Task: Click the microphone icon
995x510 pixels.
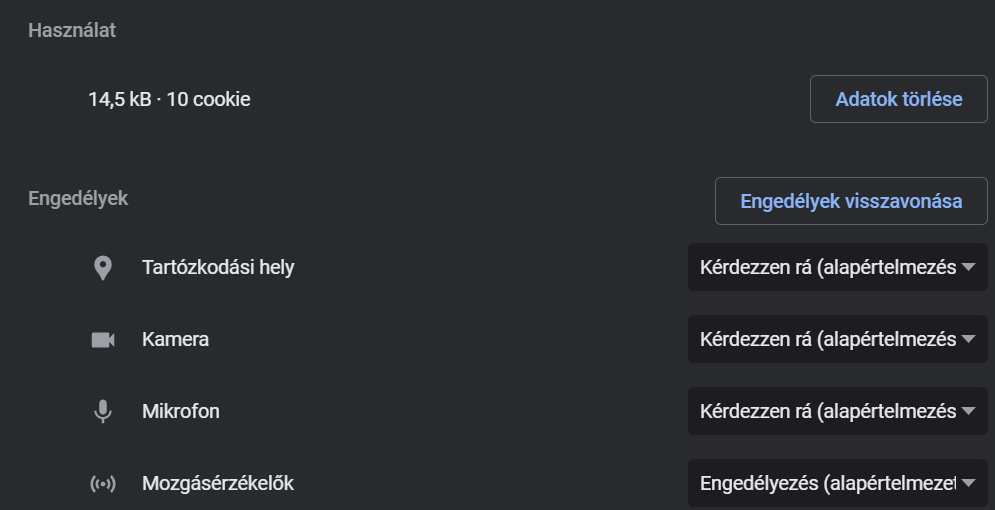Action: [103, 412]
